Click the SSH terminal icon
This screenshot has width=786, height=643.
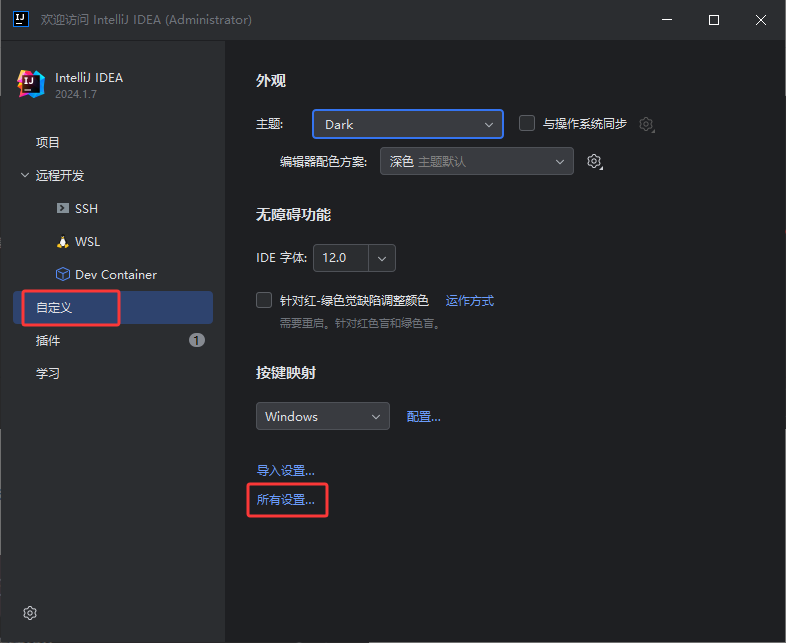click(63, 209)
